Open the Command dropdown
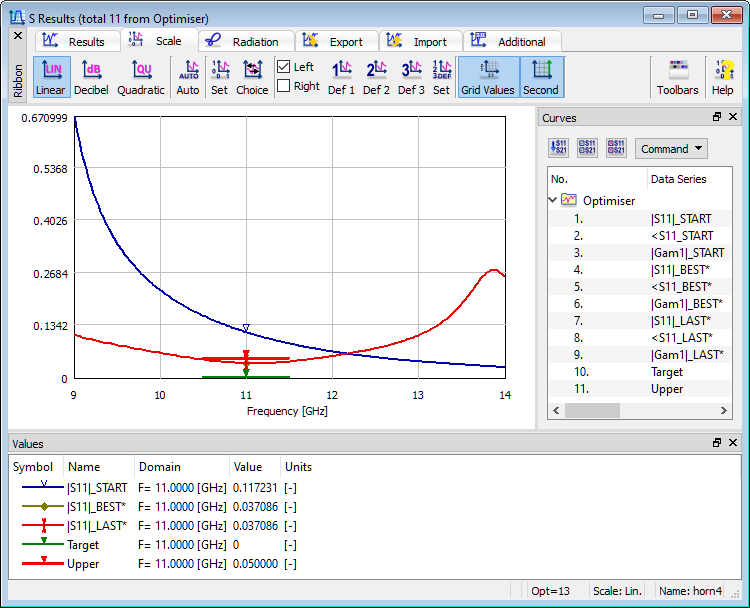This screenshot has height=608, width=750. (671, 149)
